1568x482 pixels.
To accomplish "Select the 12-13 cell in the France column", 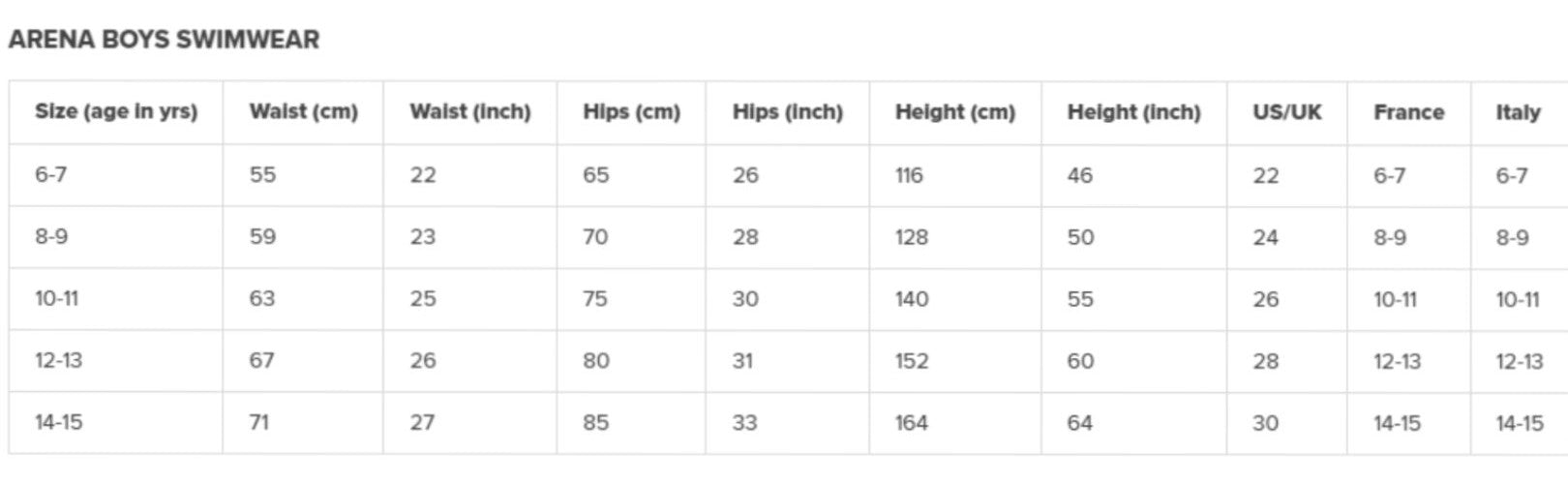I will pyautogui.click(x=1397, y=361).
